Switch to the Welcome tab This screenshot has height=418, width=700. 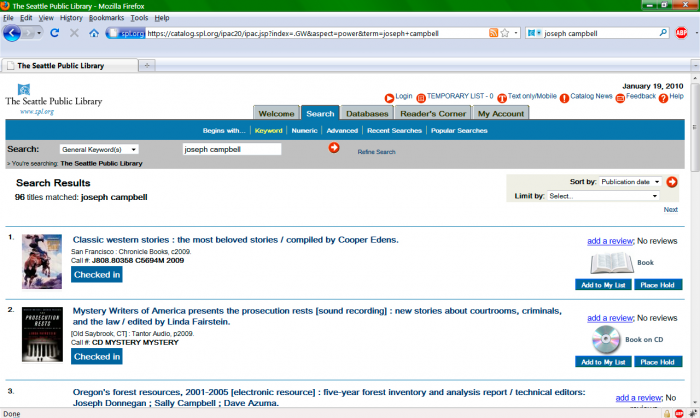coord(276,113)
